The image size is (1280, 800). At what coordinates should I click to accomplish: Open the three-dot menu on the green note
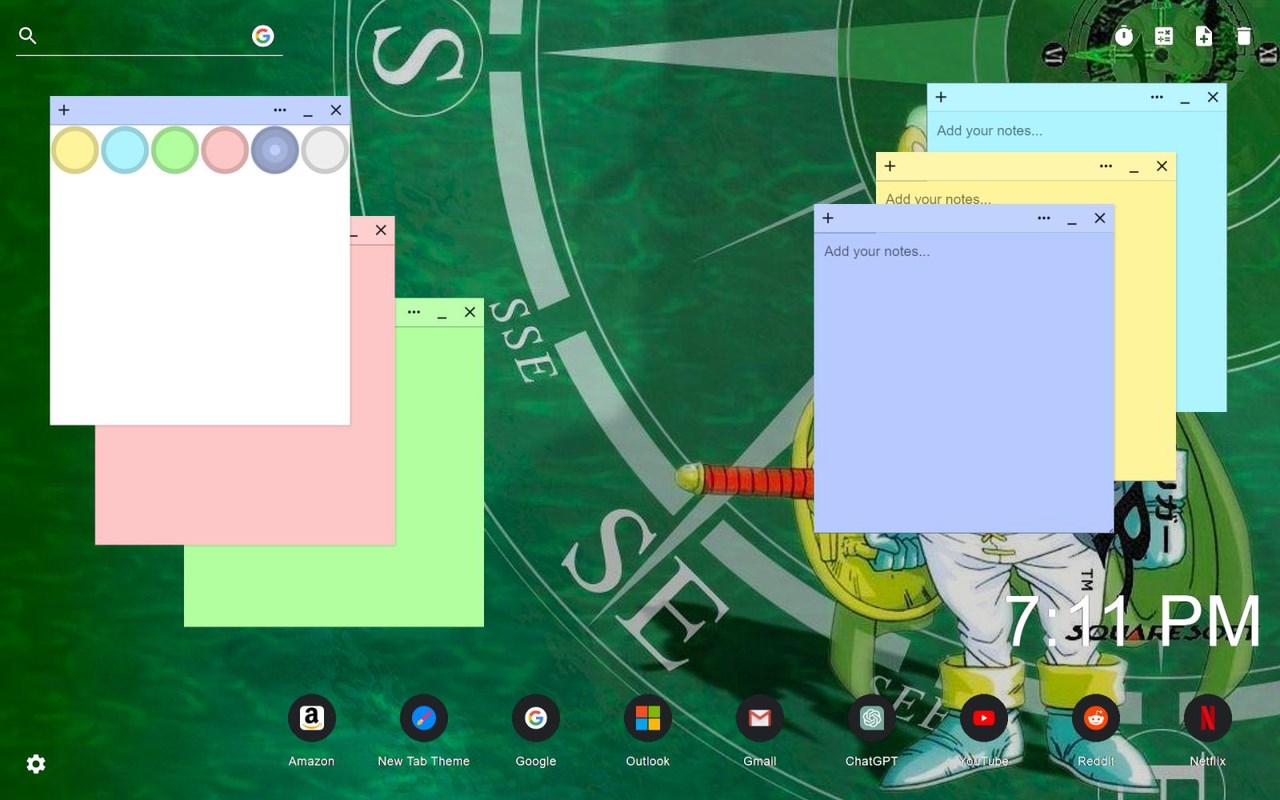(x=414, y=312)
